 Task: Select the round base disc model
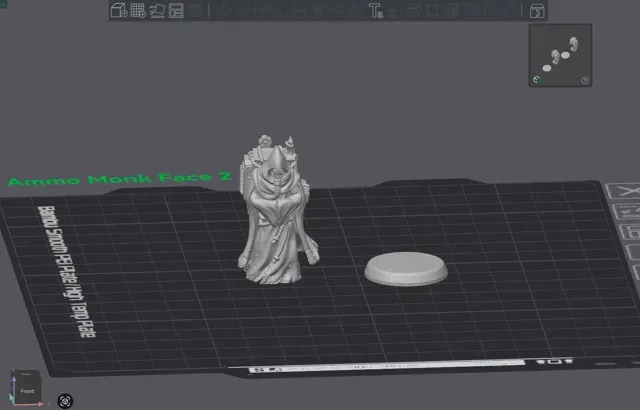click(406, 268)
